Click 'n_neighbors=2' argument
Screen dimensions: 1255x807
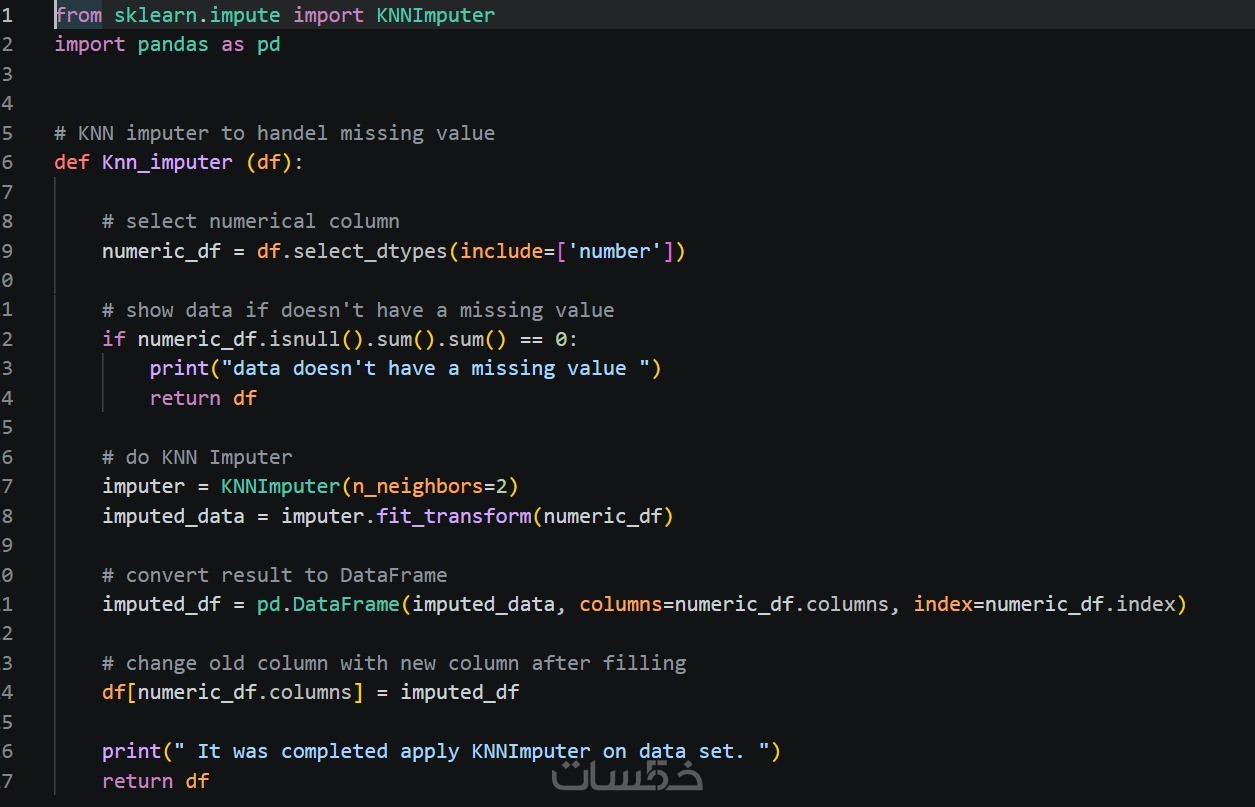(x=429, y=487)
